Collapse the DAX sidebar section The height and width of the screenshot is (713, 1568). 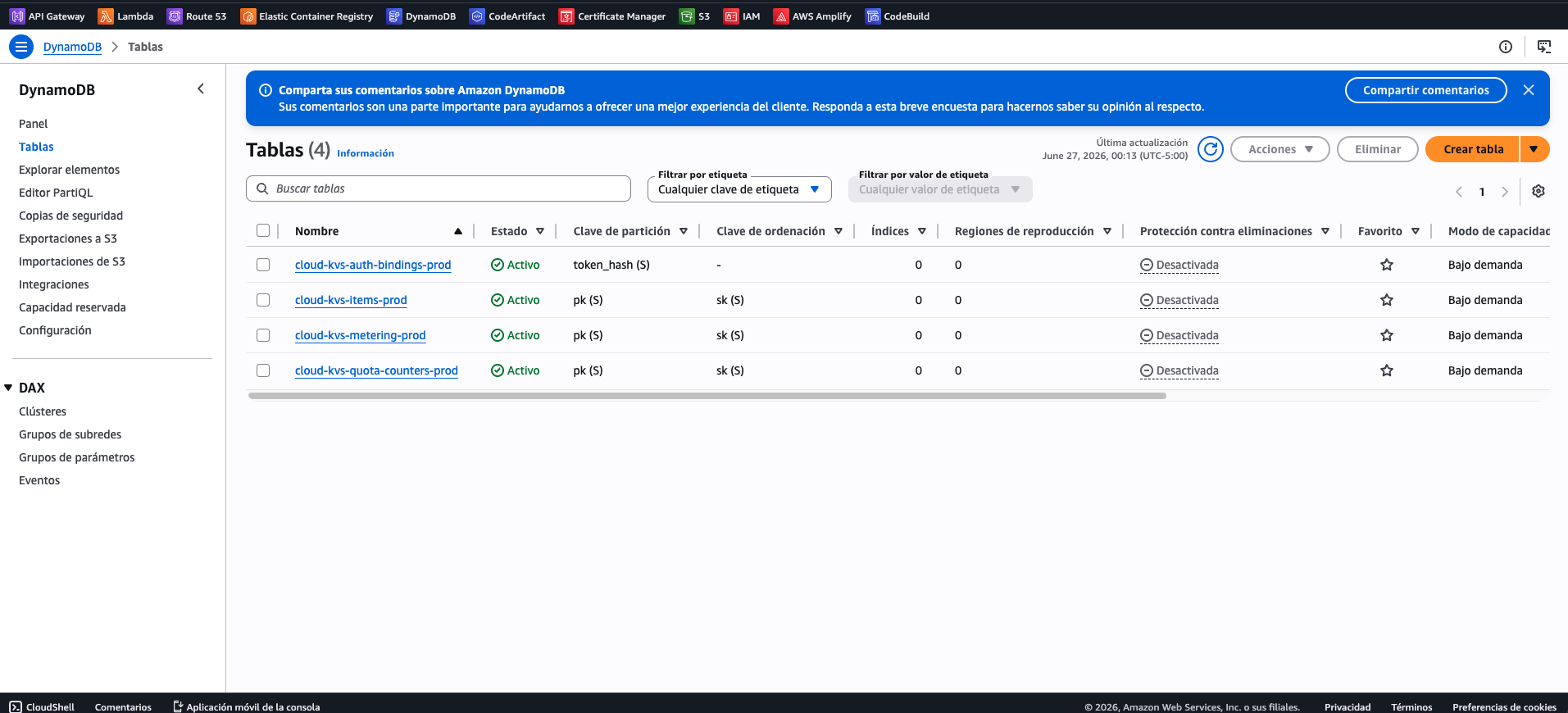click(8, 388)
